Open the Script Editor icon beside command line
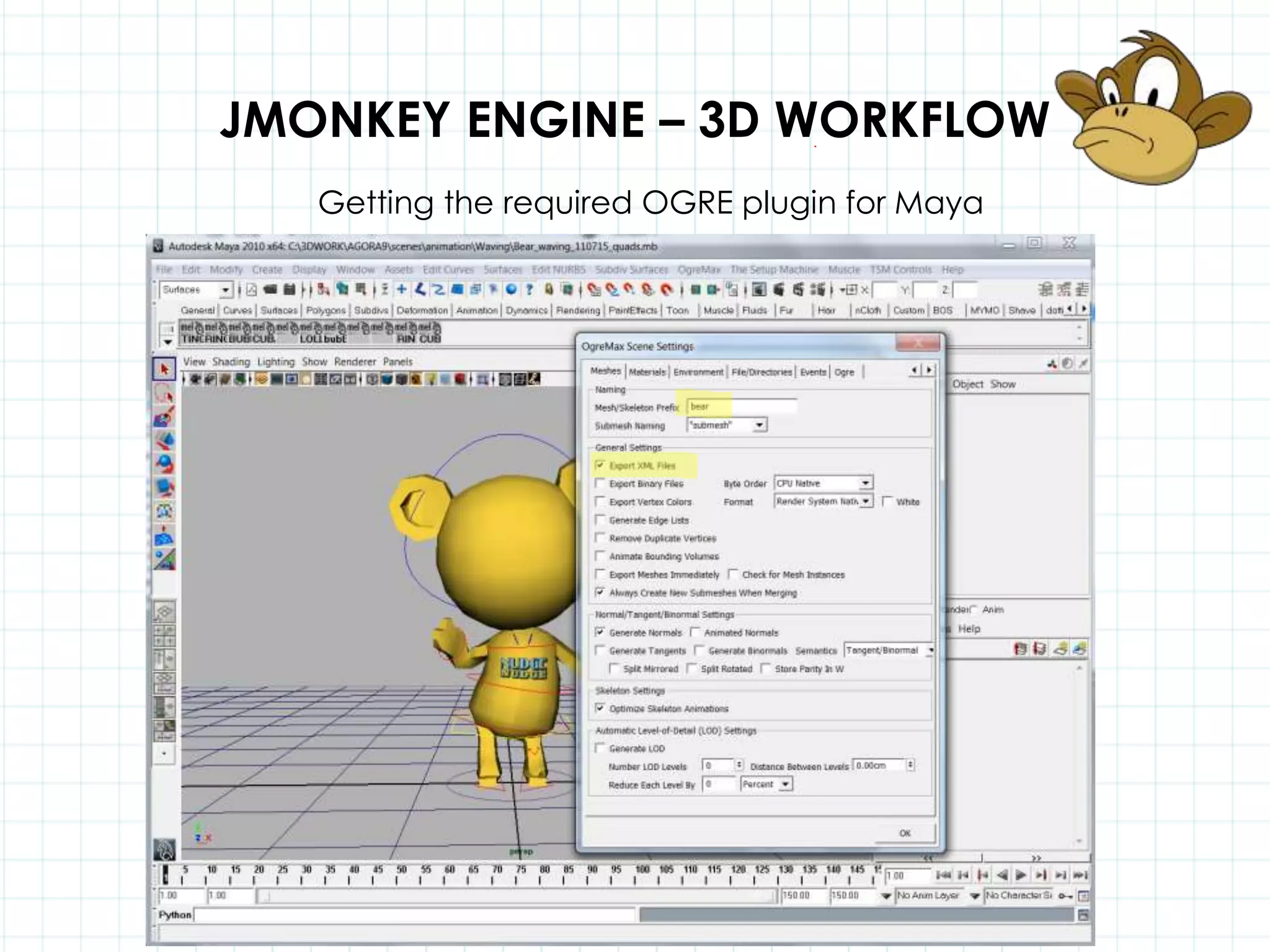Image resolution: width=1270 pixels, height=952 pixels. point(1083,915)
